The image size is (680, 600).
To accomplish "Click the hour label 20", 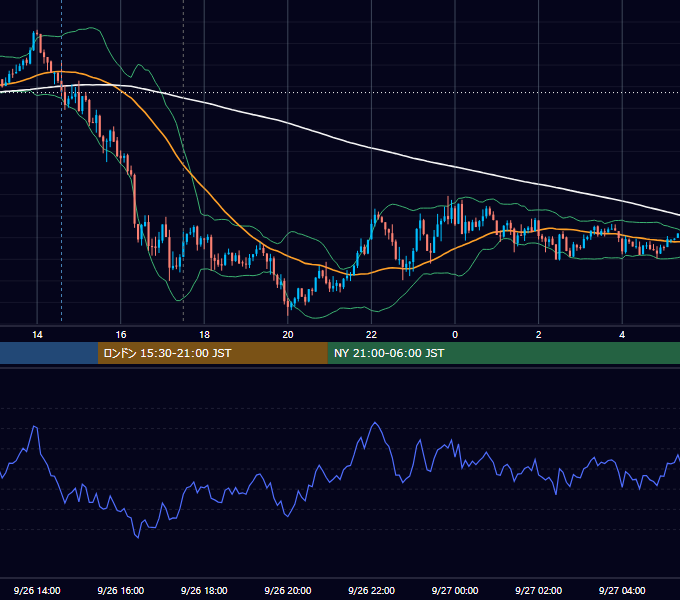I will pos(288,335).
